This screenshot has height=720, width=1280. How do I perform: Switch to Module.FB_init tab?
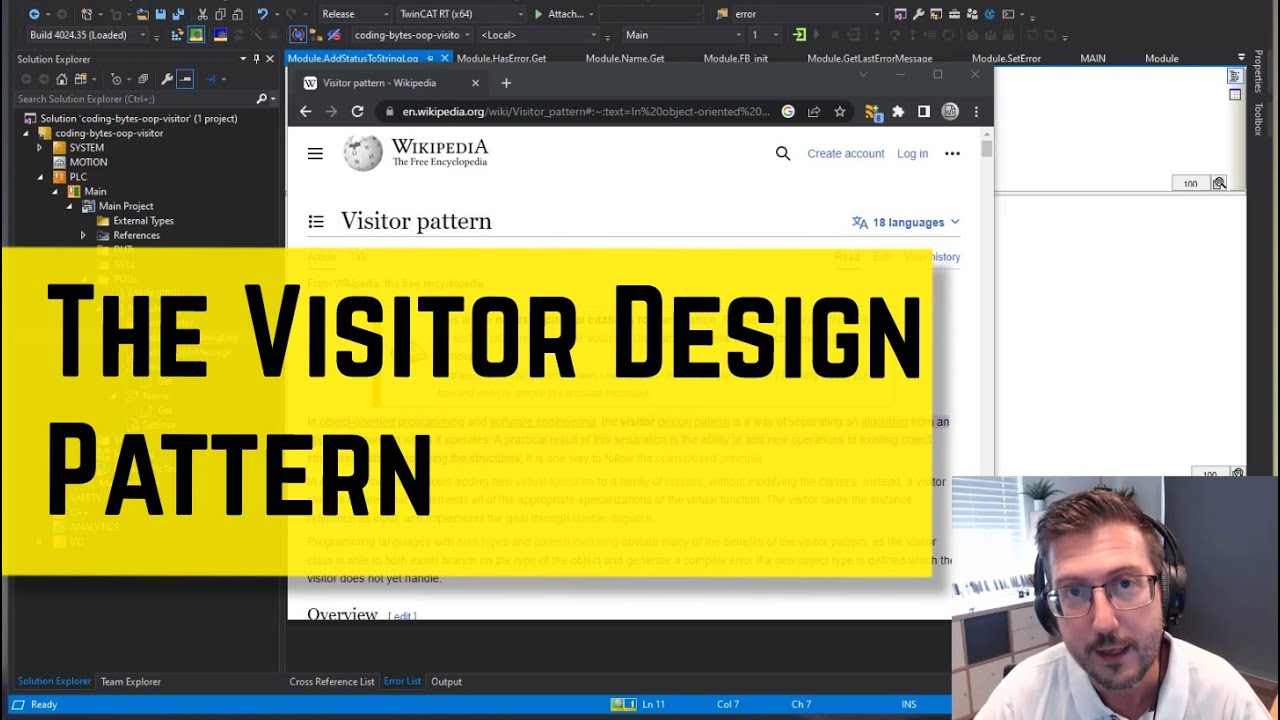point(735,58)
